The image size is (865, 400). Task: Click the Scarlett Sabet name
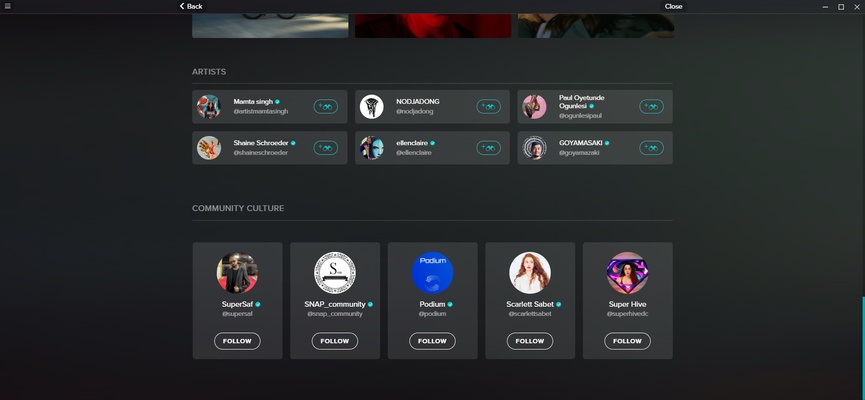(x=530, y=304)
